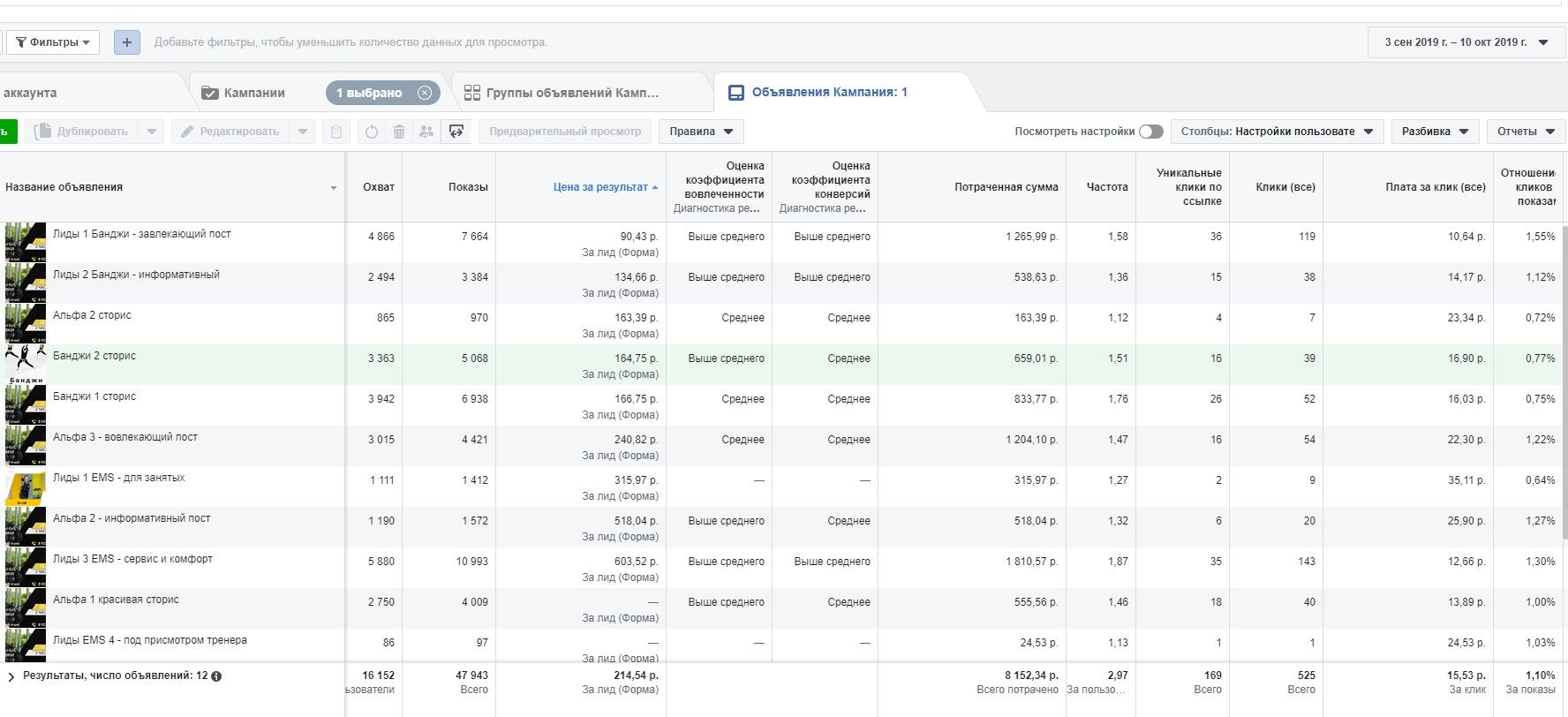Click the Плата за клик (все) column header
1568x717 pixels.
pyautogui.click(x=1436, y=187)
